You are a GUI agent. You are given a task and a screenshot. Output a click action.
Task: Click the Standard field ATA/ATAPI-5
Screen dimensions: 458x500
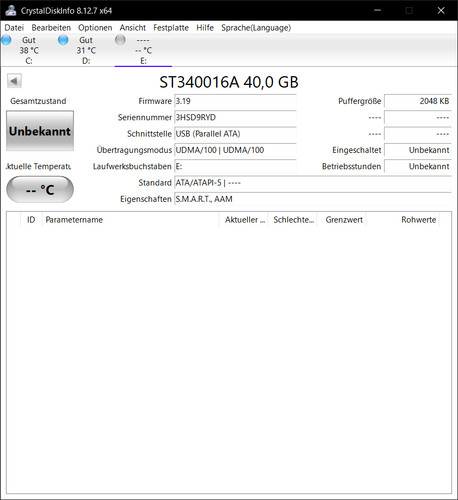pyautogui.click(x=313, y=183)
